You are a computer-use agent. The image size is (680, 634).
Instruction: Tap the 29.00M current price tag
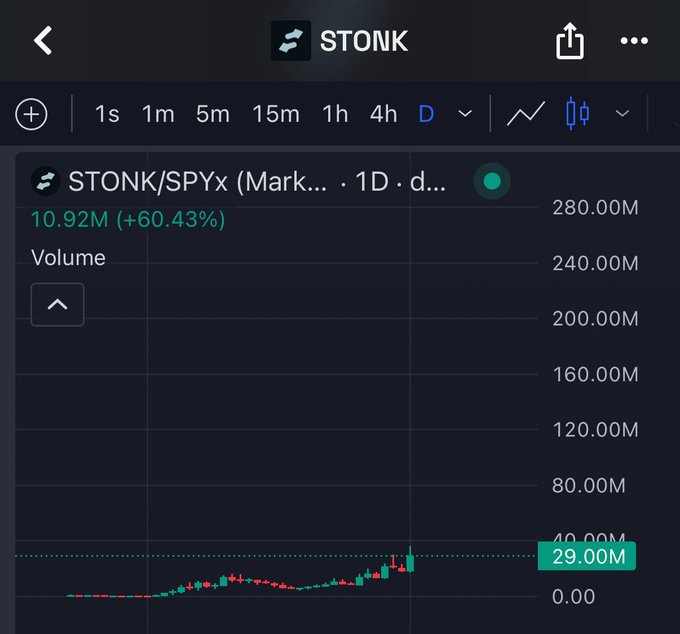pyautogui.click(x=587, y=556)
